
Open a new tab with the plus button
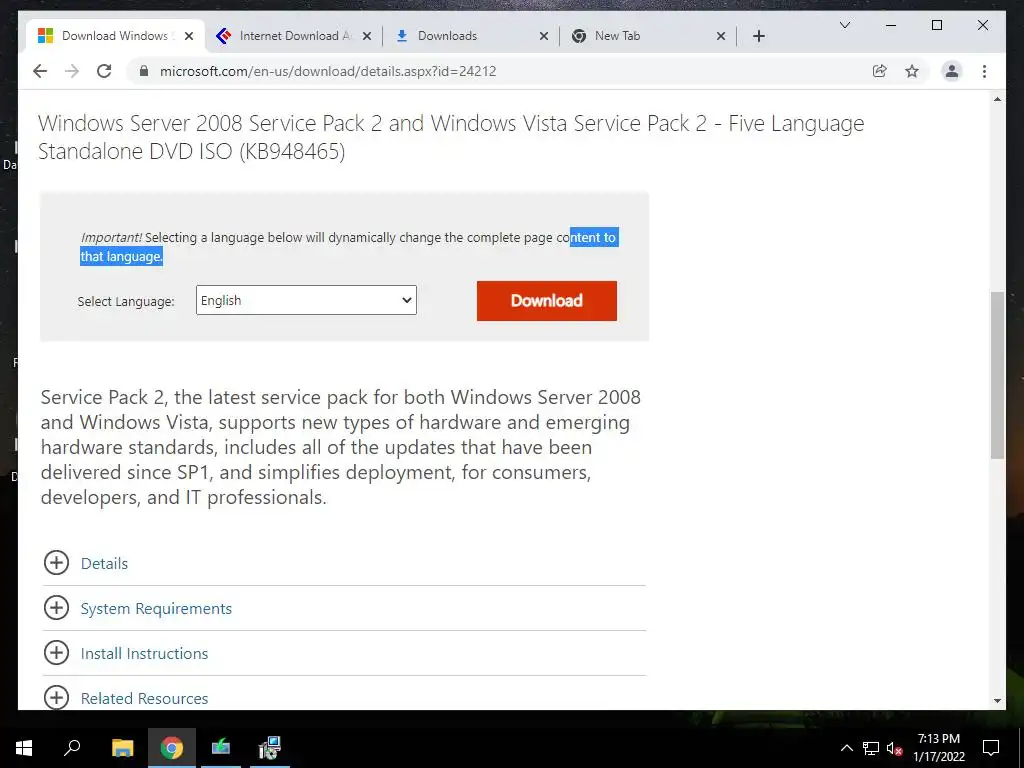coord(758,36)
